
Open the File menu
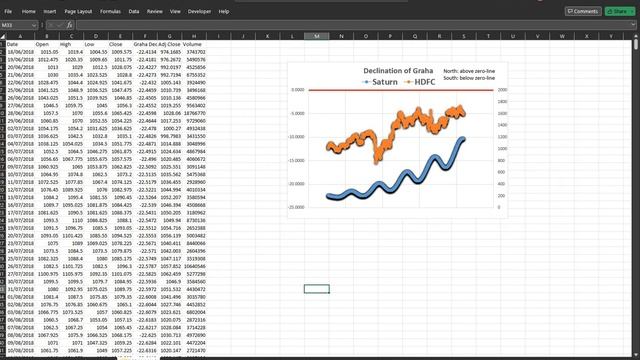coord(8,11)
